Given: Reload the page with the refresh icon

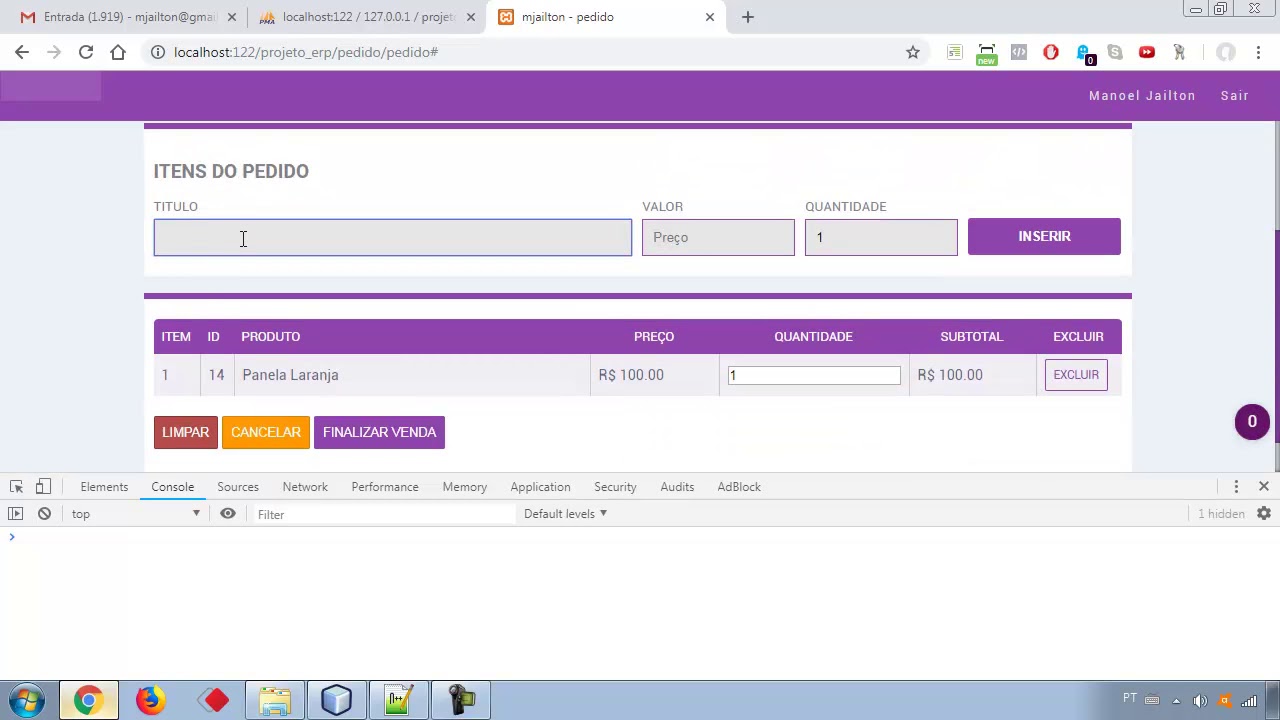Looking at the screenshot, I should [x=86, y=52].
